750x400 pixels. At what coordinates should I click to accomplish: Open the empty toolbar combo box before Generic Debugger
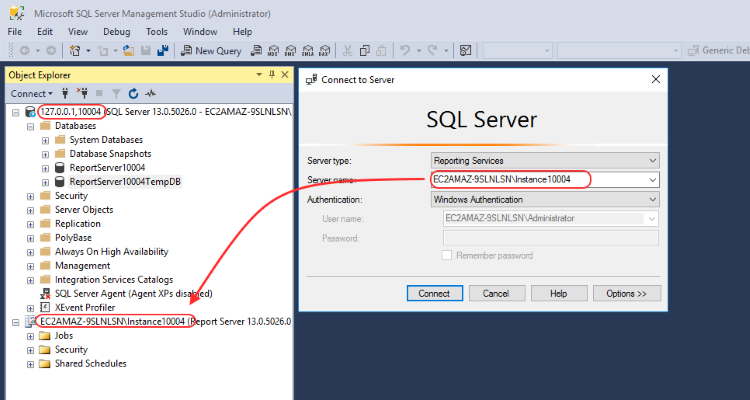[619, 50]
